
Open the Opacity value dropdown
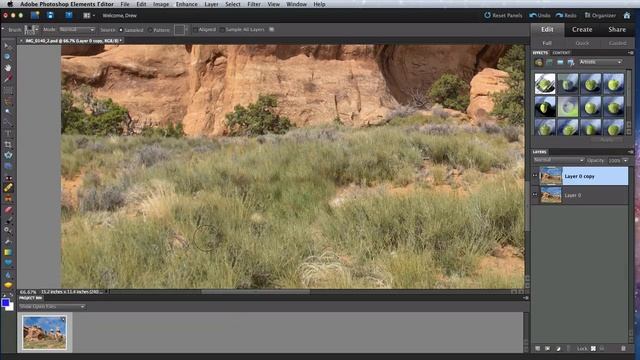point(625,160)
